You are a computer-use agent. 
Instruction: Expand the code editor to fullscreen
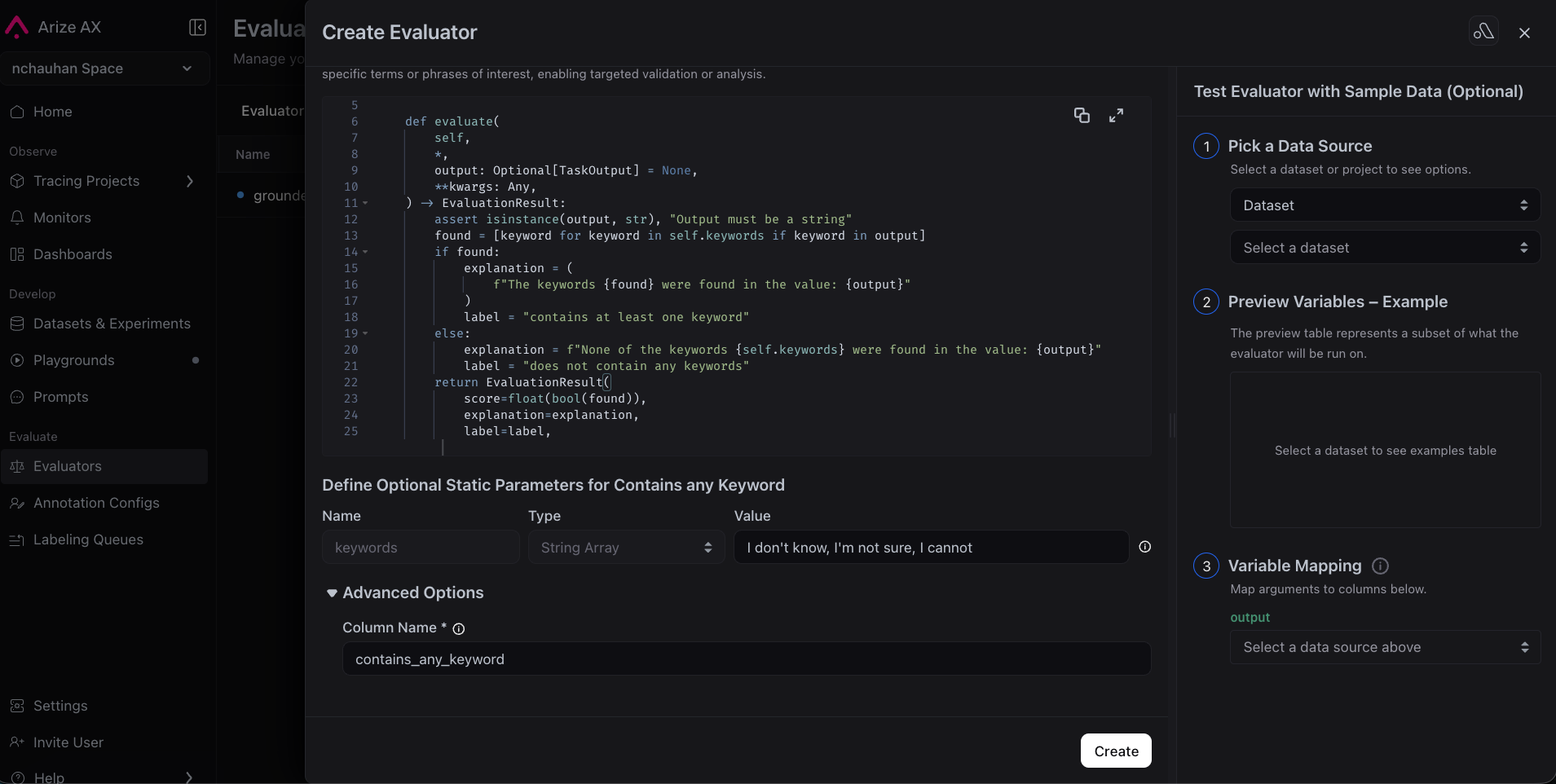[1116, 116]
